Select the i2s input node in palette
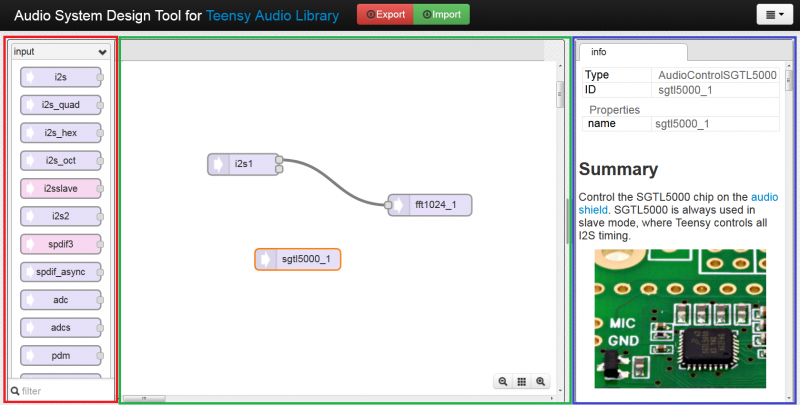This screenshot has height=405, width=800. (x=61, y=77)
